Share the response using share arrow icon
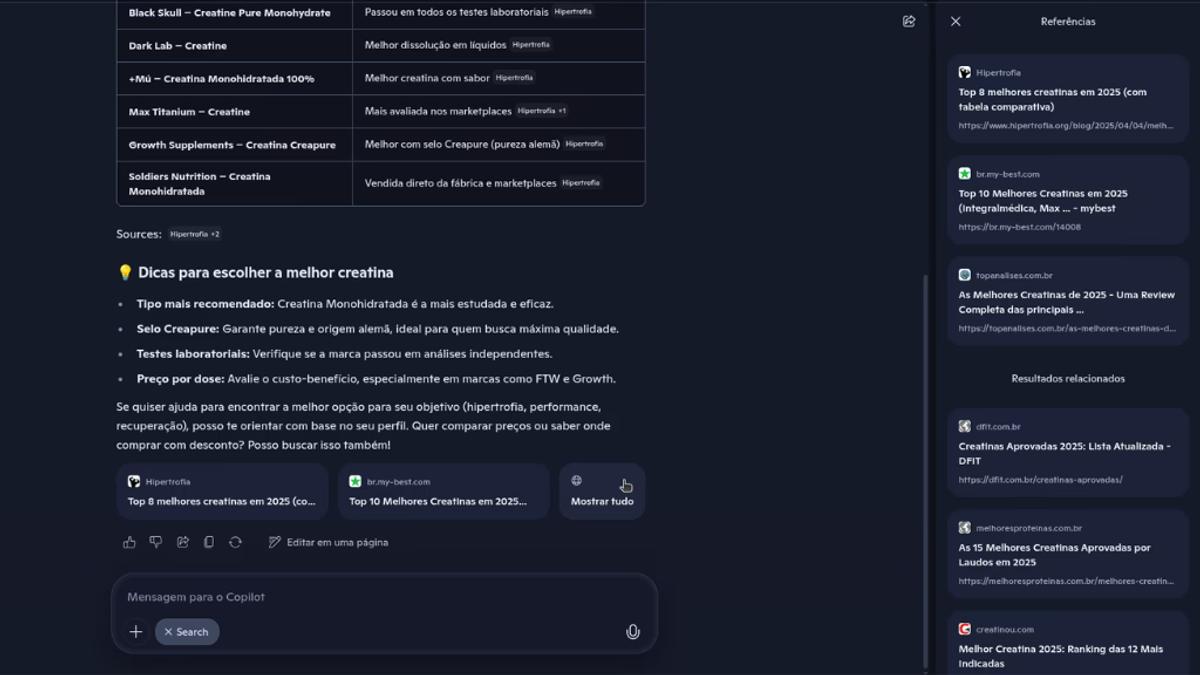 click(x=183, y=542)
